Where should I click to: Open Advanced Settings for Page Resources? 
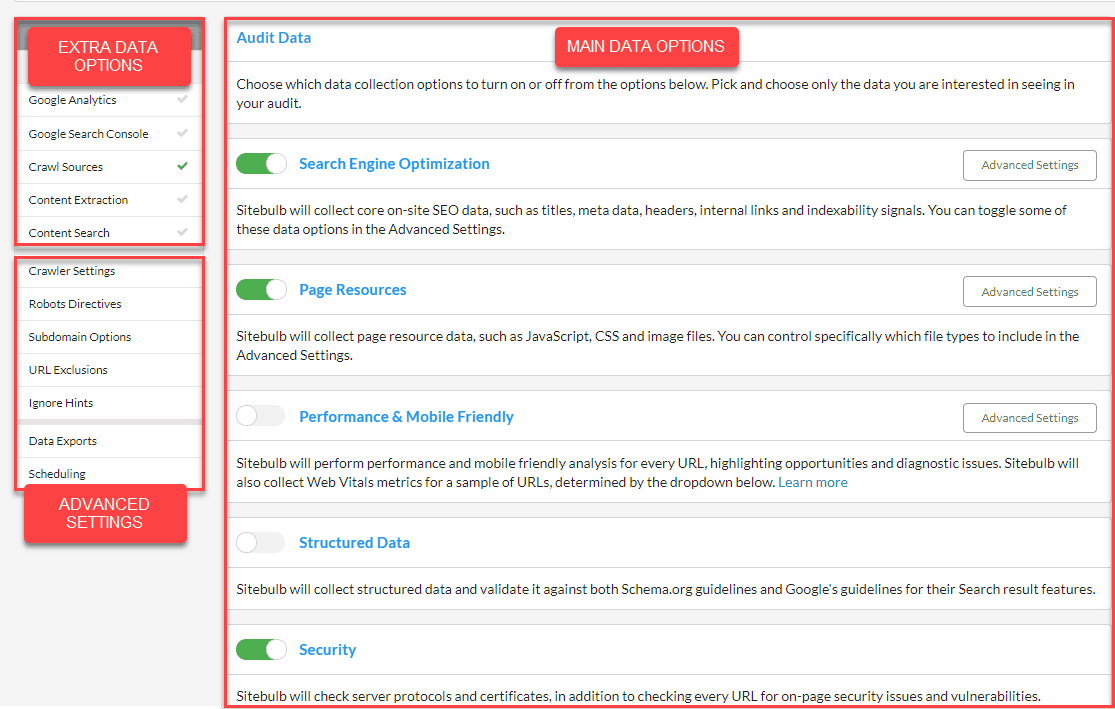(x=1030, y=292)
